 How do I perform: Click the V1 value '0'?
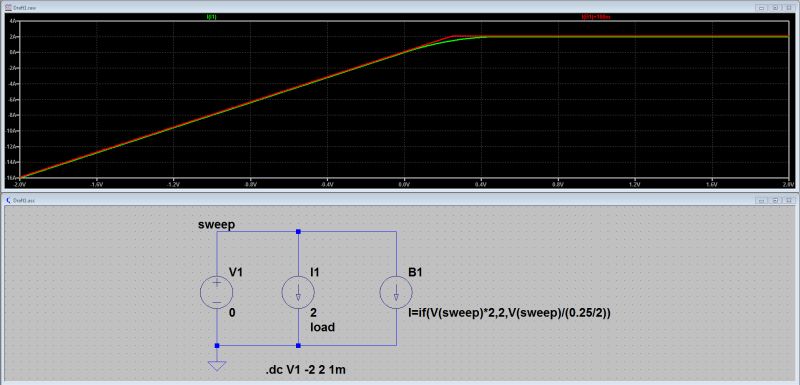tap(232, 314)
